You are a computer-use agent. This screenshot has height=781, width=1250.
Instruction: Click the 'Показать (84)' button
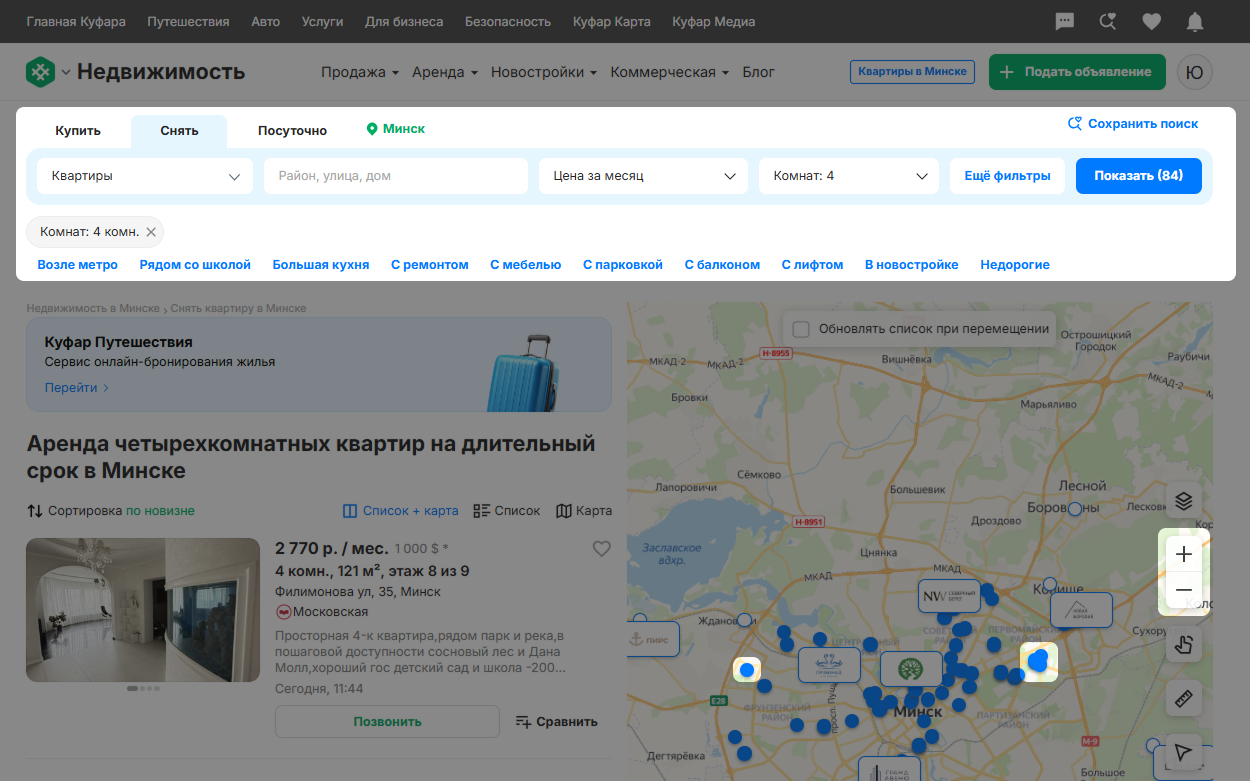[1139, 176]
